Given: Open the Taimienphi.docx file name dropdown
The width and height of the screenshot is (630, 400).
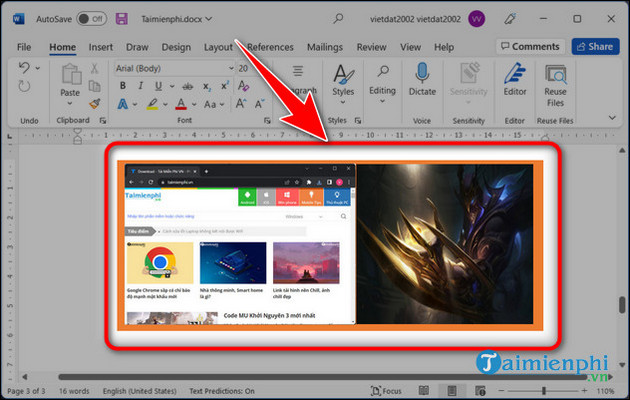Looking at the screenshot, I should (x=176, y=19).
